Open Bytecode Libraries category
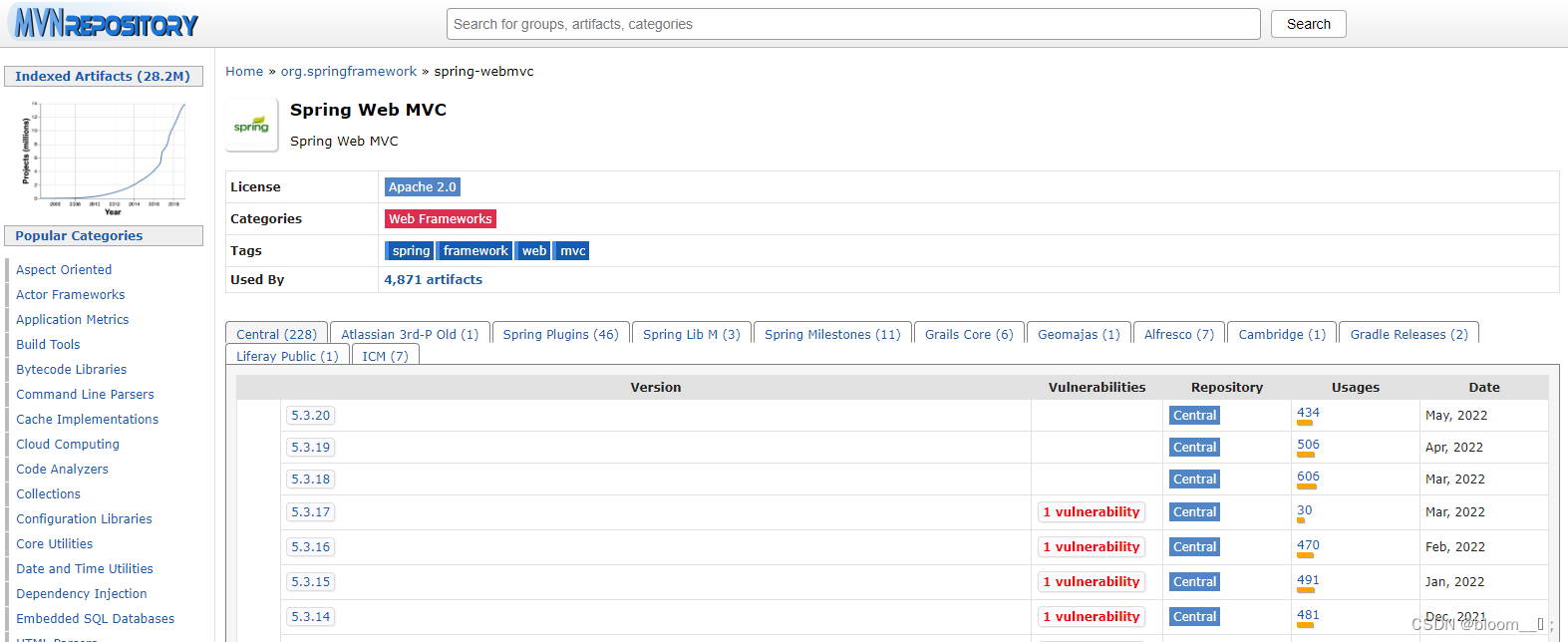This screenshot has width=1568, height=642. point(72,370)
